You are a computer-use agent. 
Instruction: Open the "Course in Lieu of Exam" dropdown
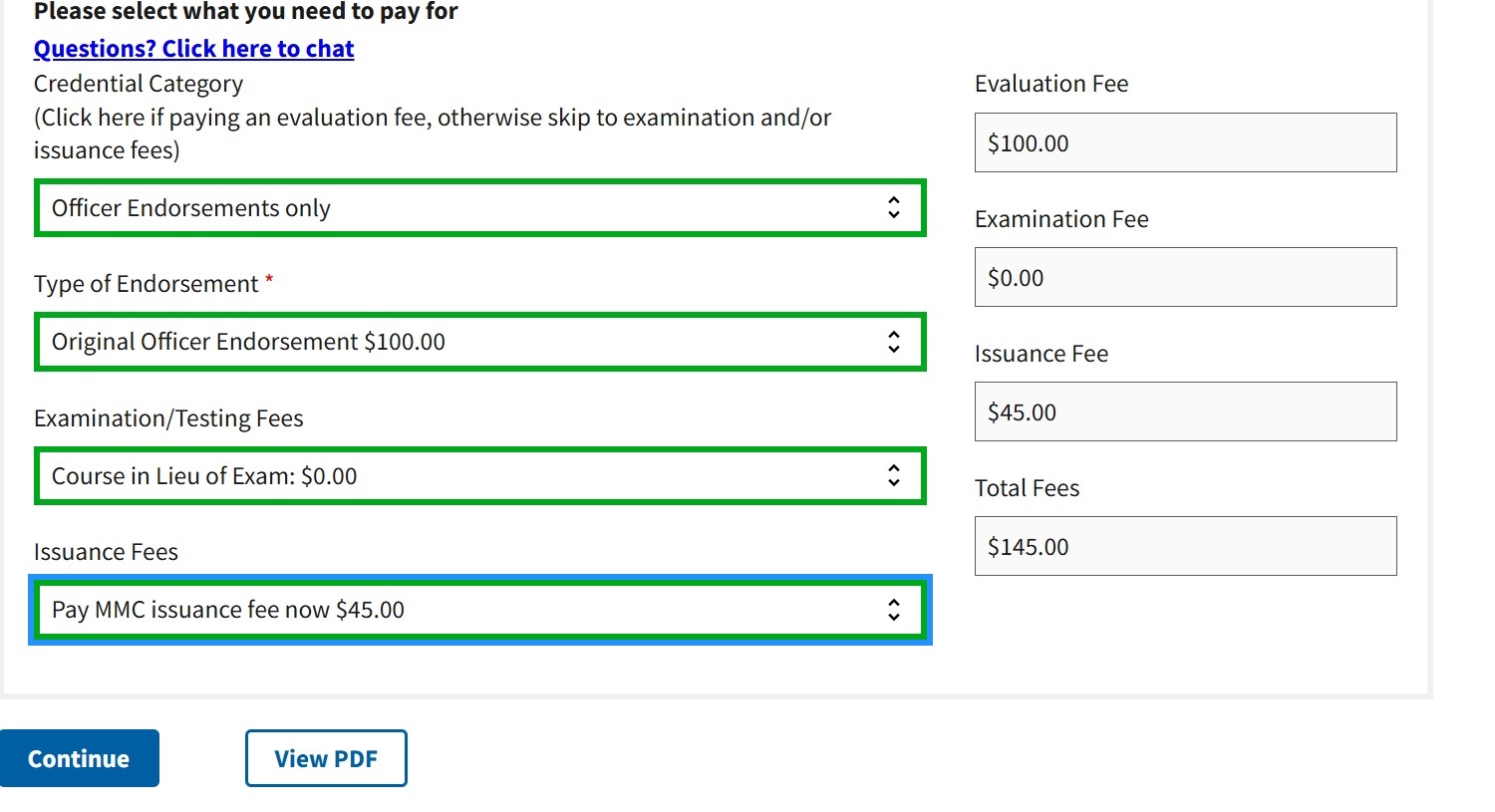pyautogui.click(x=458, y=476)
